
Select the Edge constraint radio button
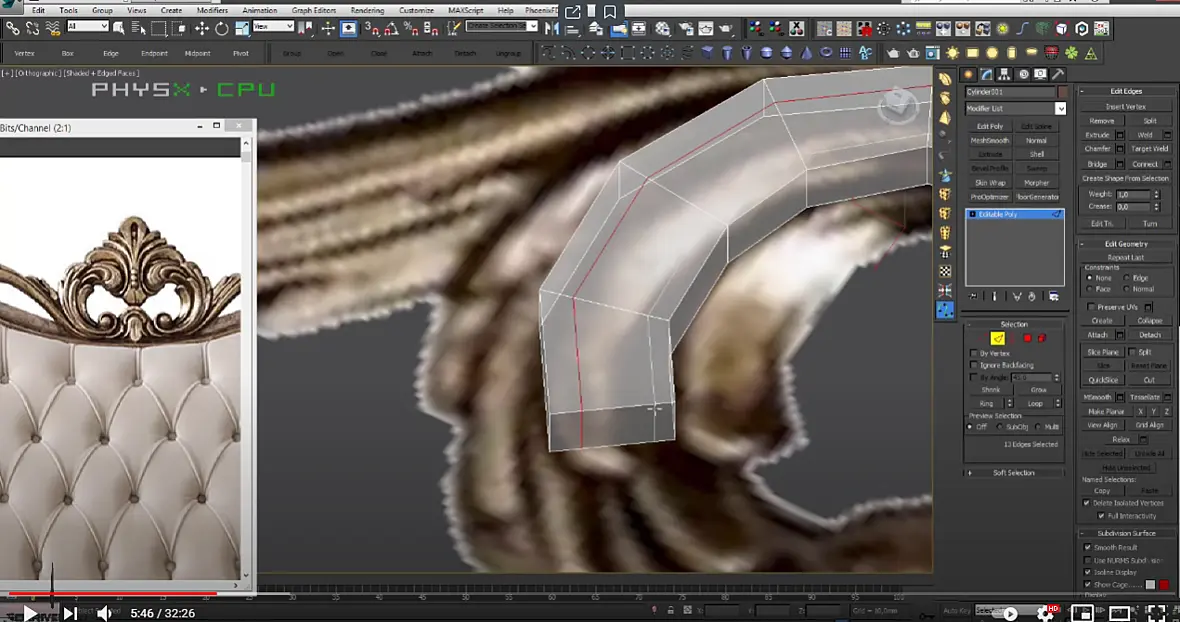tap(1127, 278)
